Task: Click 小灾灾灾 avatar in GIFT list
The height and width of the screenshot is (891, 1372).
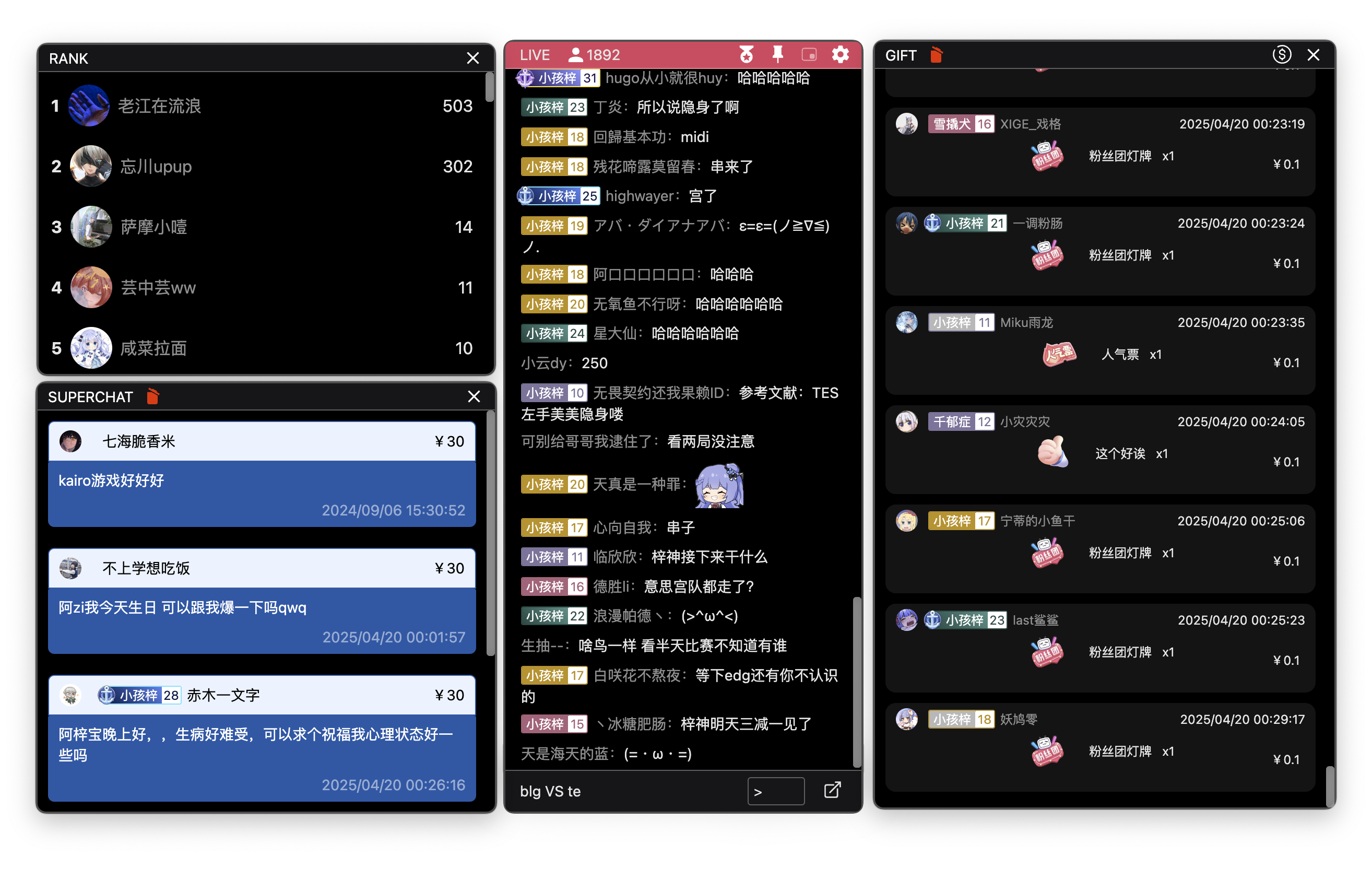Action: (907, 421)
